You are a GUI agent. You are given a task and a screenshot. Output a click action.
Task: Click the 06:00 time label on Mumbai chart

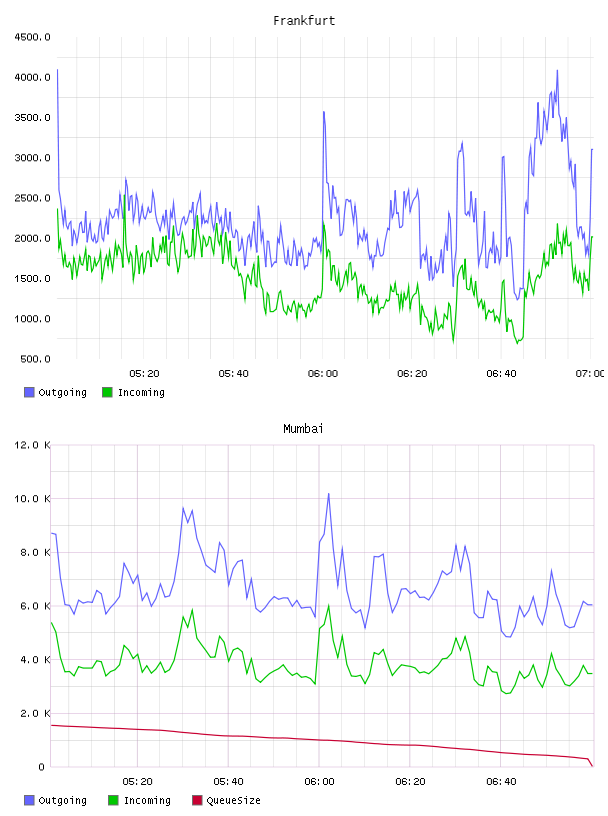(319, 782)
